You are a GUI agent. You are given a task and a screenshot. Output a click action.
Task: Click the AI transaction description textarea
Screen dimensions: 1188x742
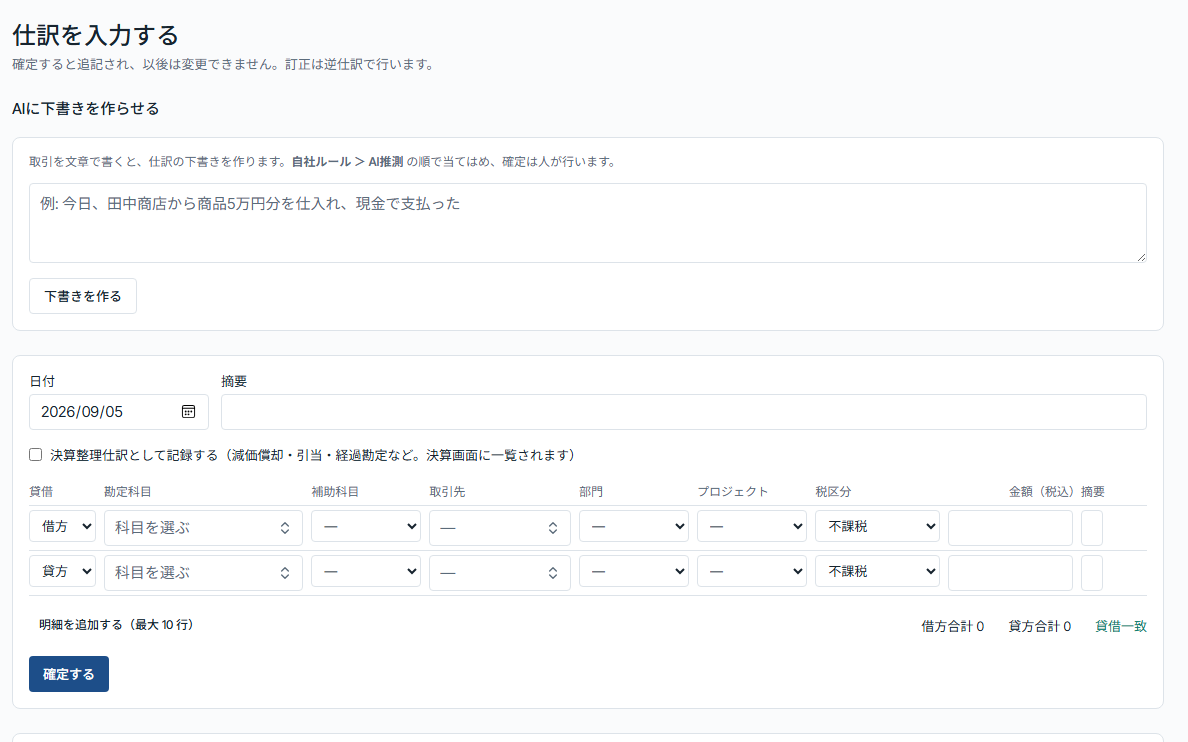[x=587, y=223]
